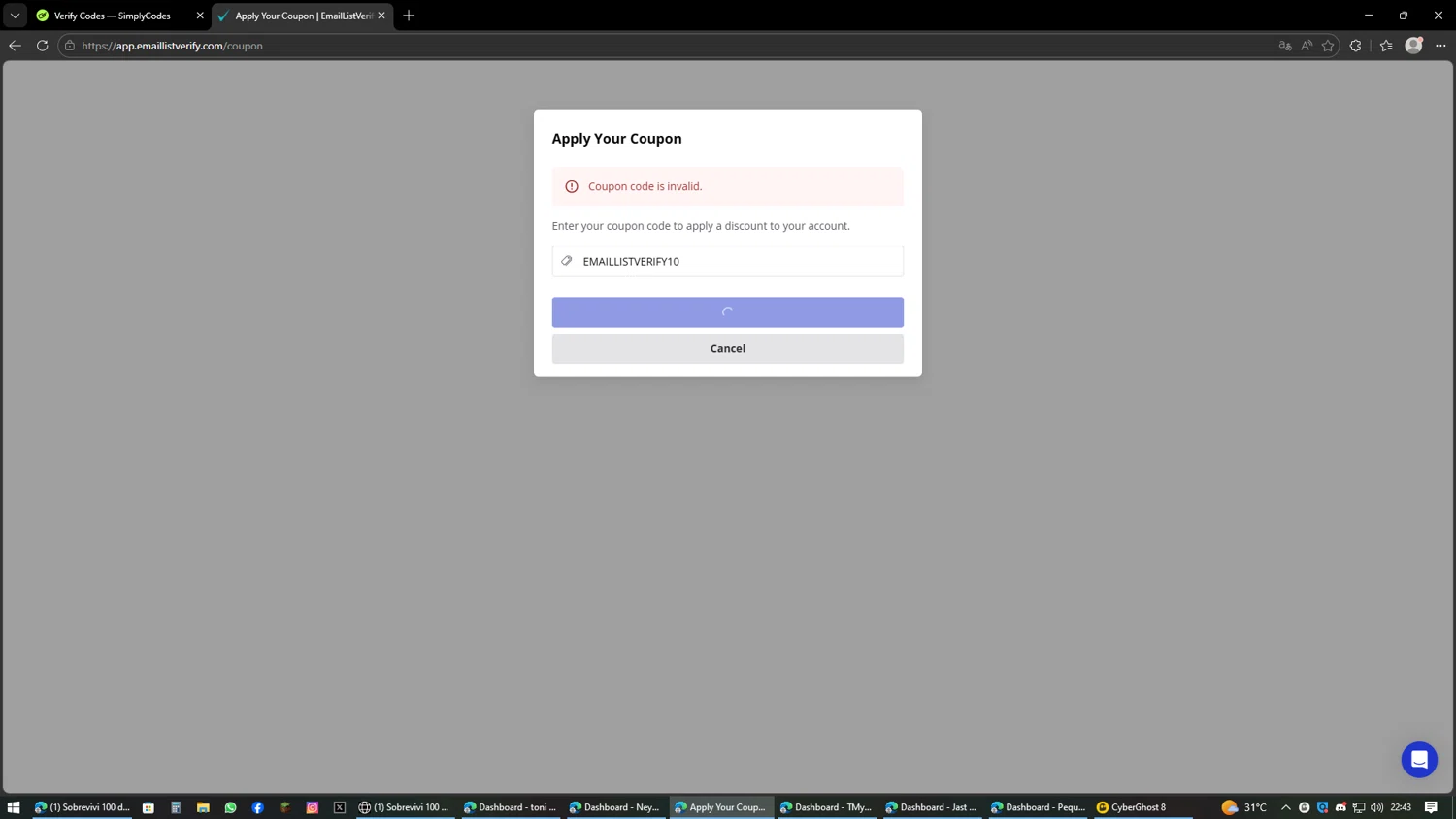Open network connection tray icon
The height and width of the screenshot is (819, 1456).
pos(1359,807)
